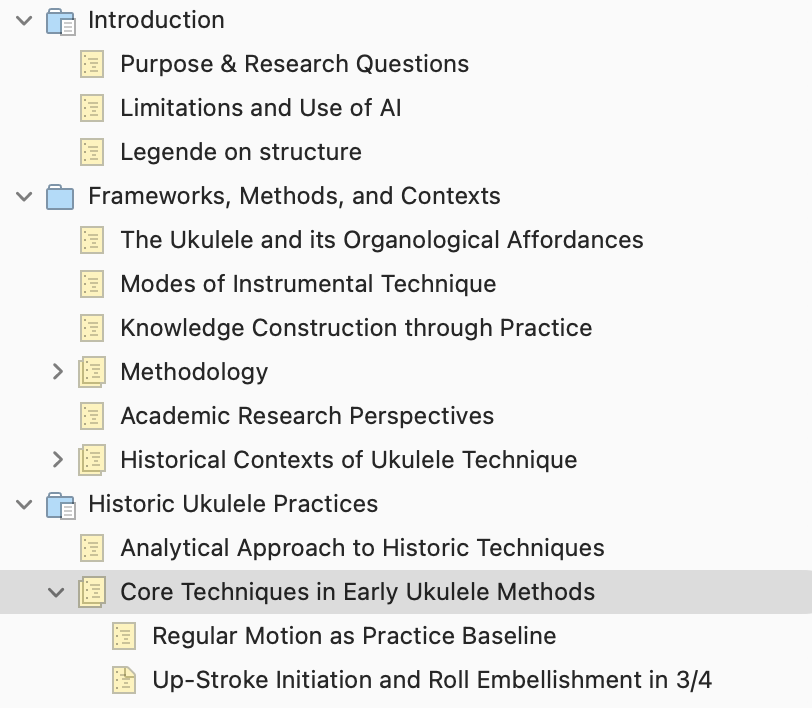Select Limitations and Use of AI document
The height and width of the screenshot is (708, 812).
(260, 108)
